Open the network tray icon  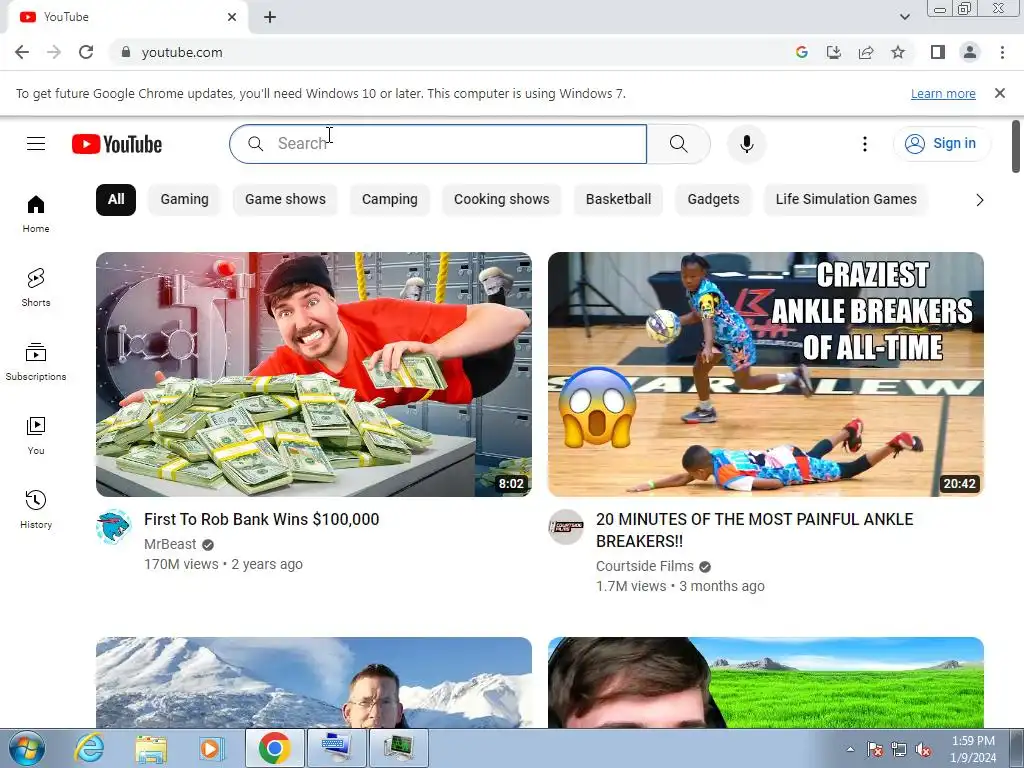pos(899,749)
